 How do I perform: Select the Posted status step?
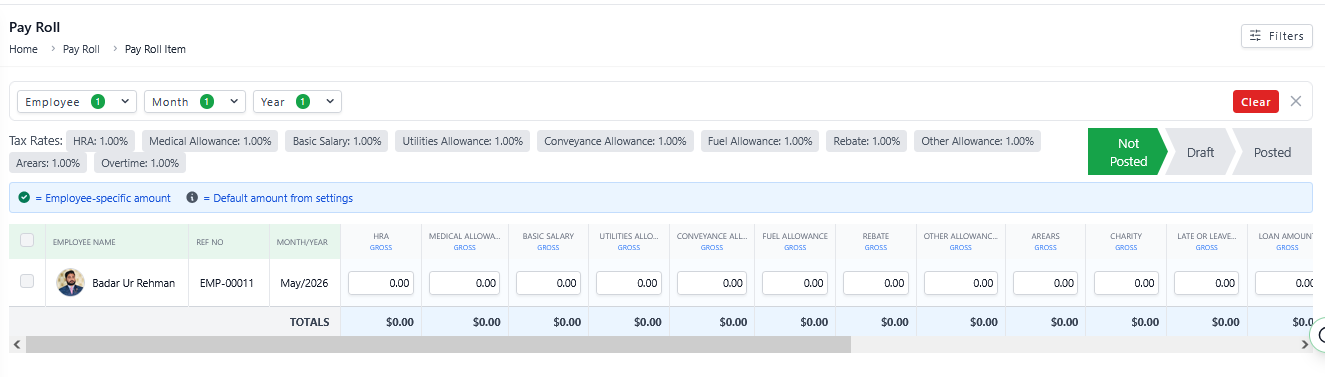tap(1272, 152)
